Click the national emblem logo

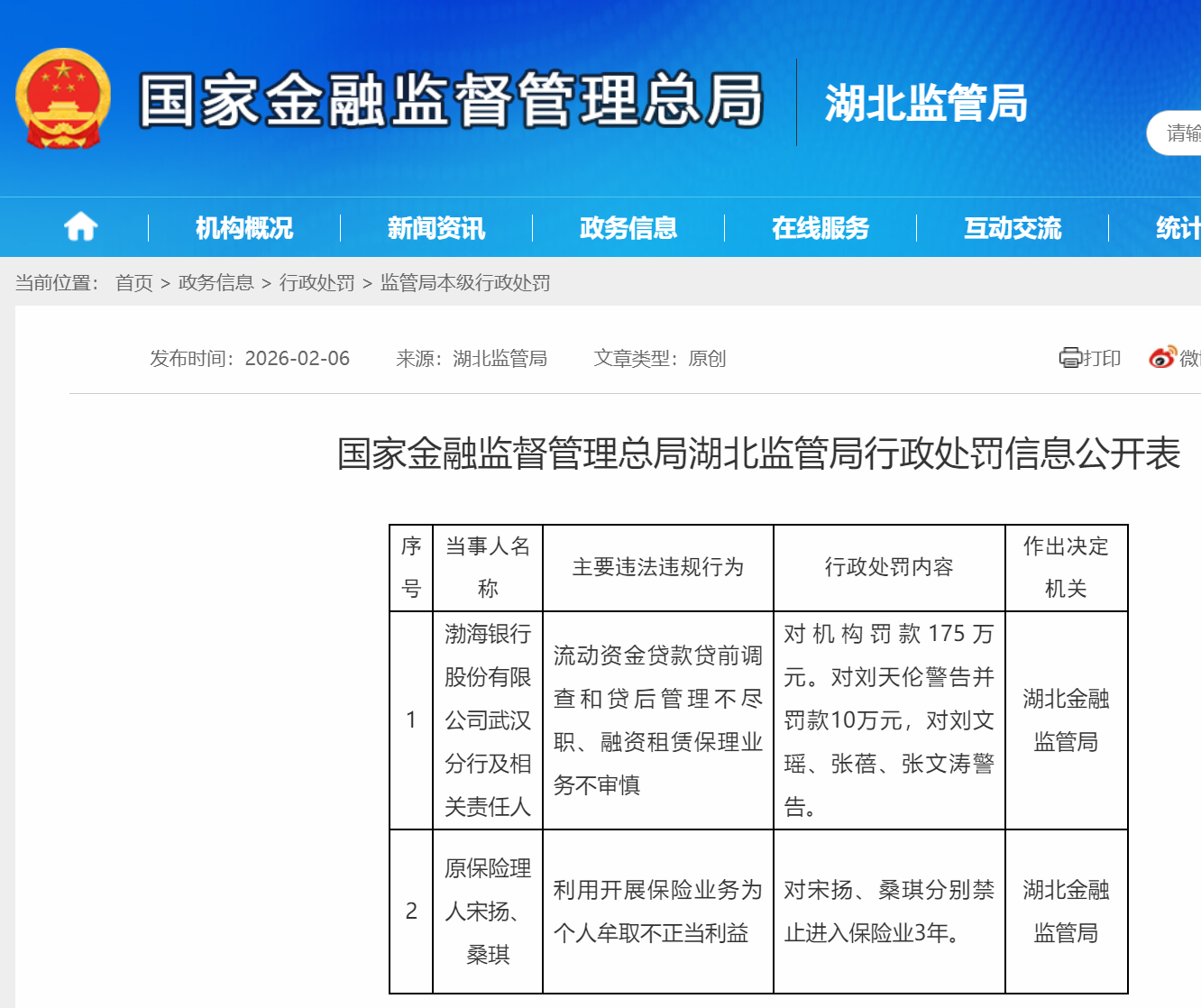[x=63, y=99]
